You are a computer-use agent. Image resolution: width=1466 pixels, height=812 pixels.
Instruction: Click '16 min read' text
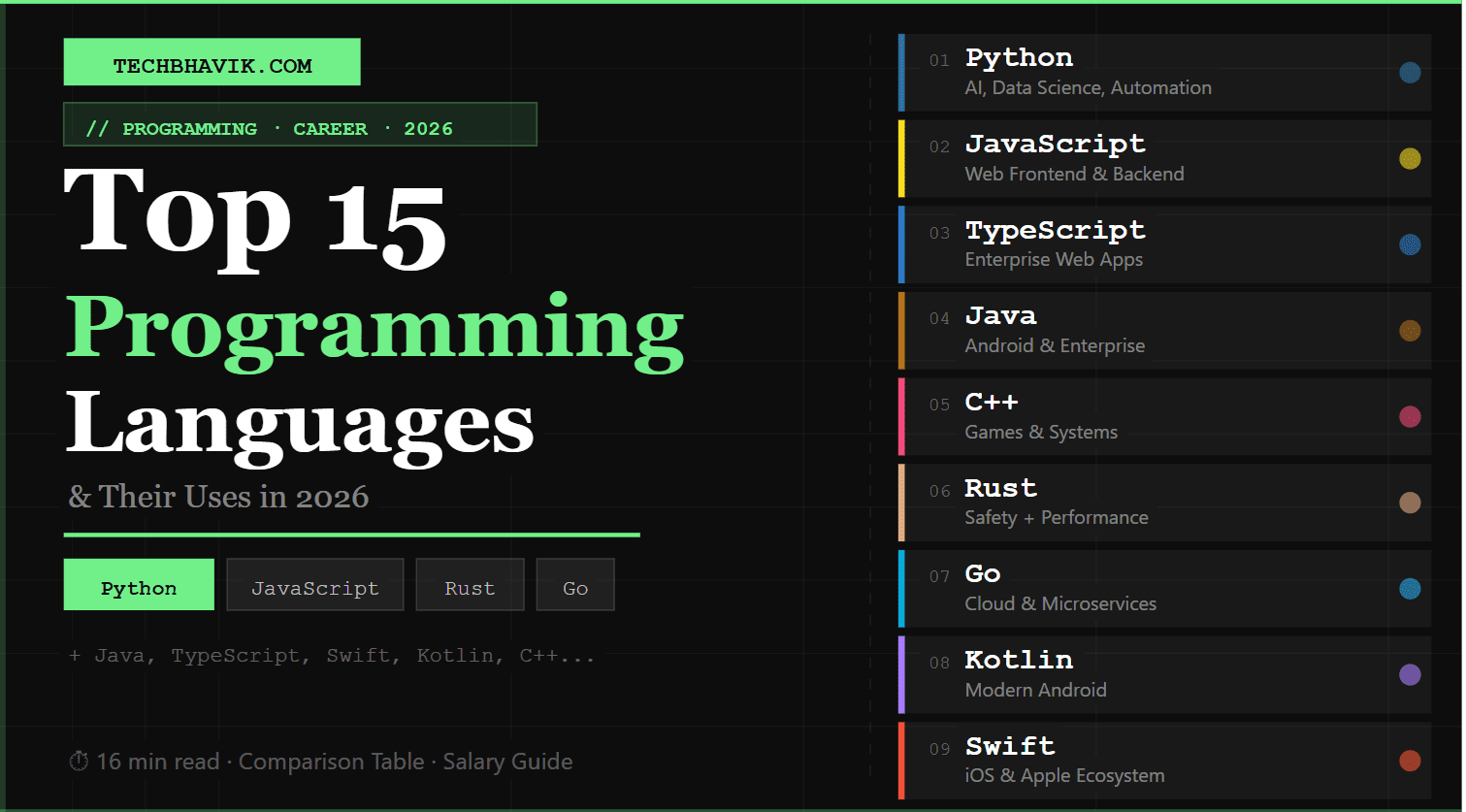pyautogui.click(x=158, y=762)
